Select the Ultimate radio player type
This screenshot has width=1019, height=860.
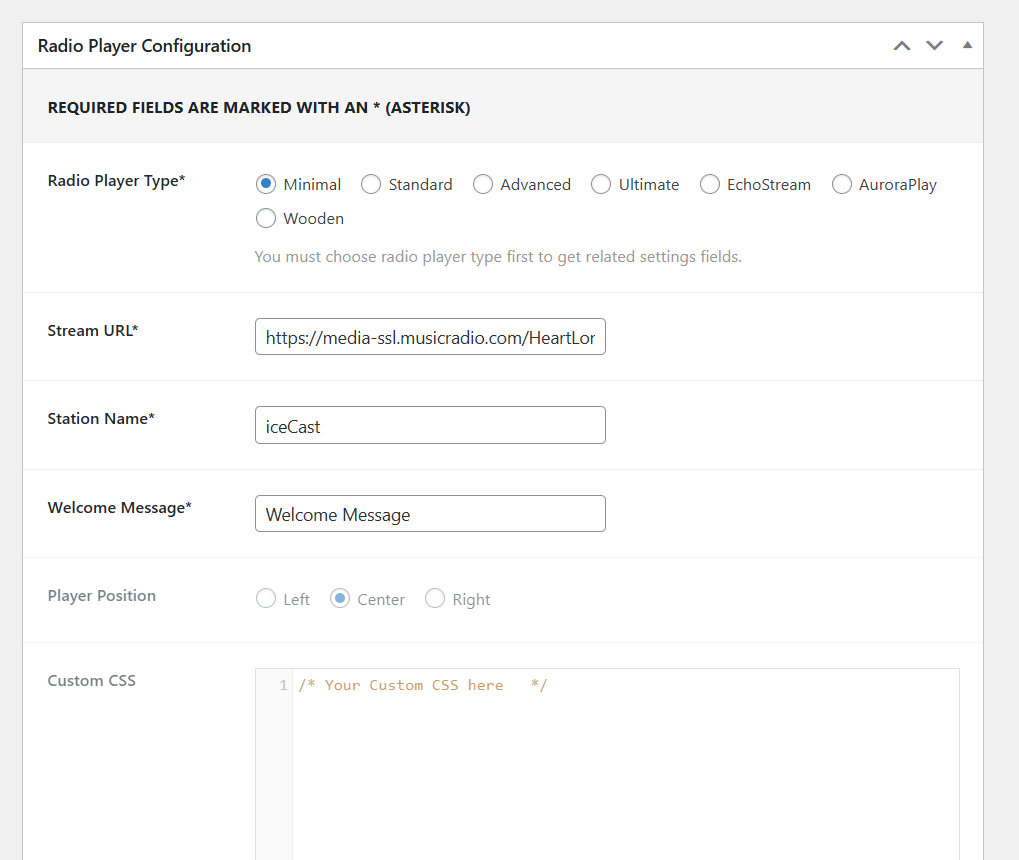(601, 184)
